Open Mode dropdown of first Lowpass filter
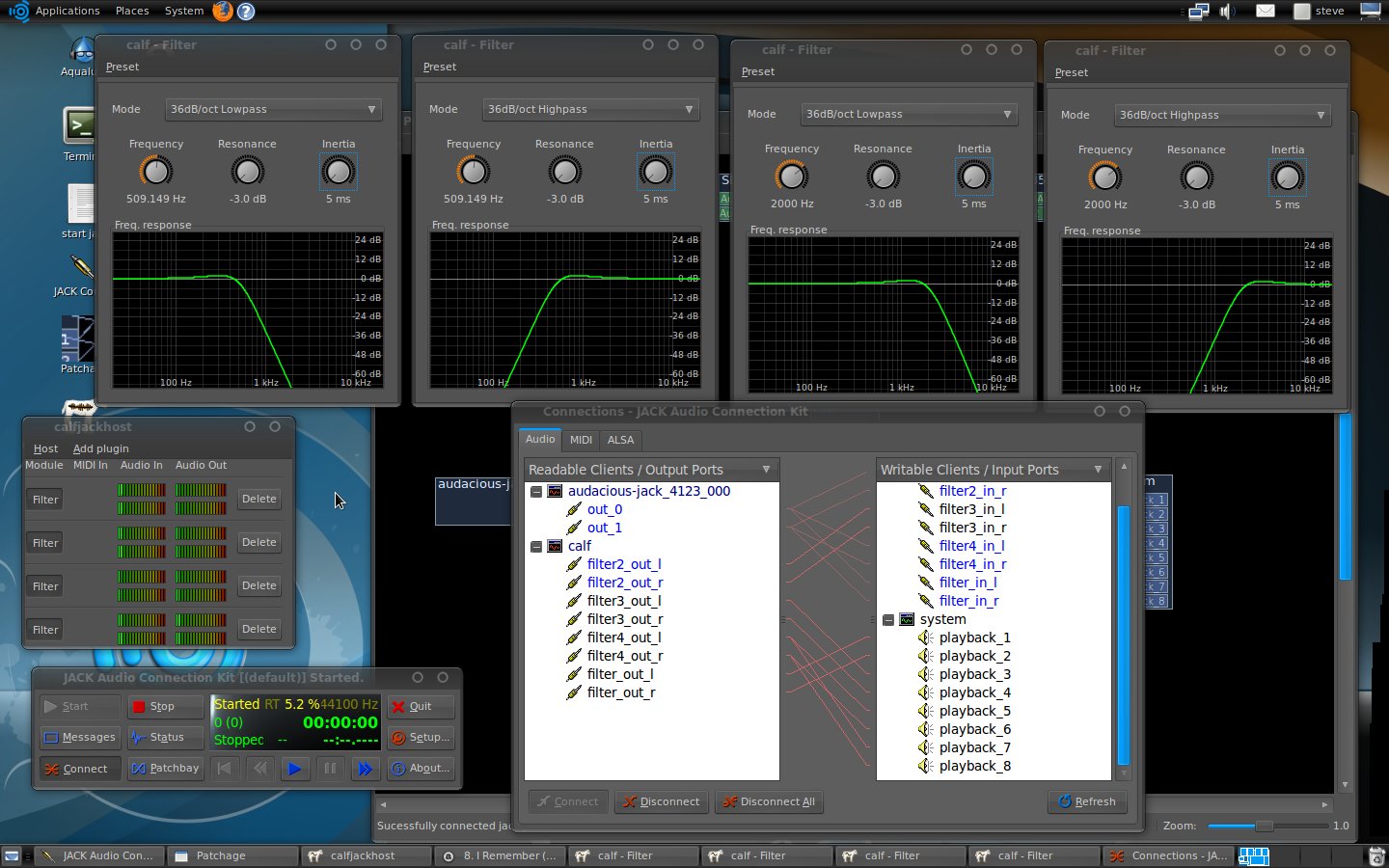This screenshot has width=1389, height=868. pyautogui.click(x=273, y=109)
